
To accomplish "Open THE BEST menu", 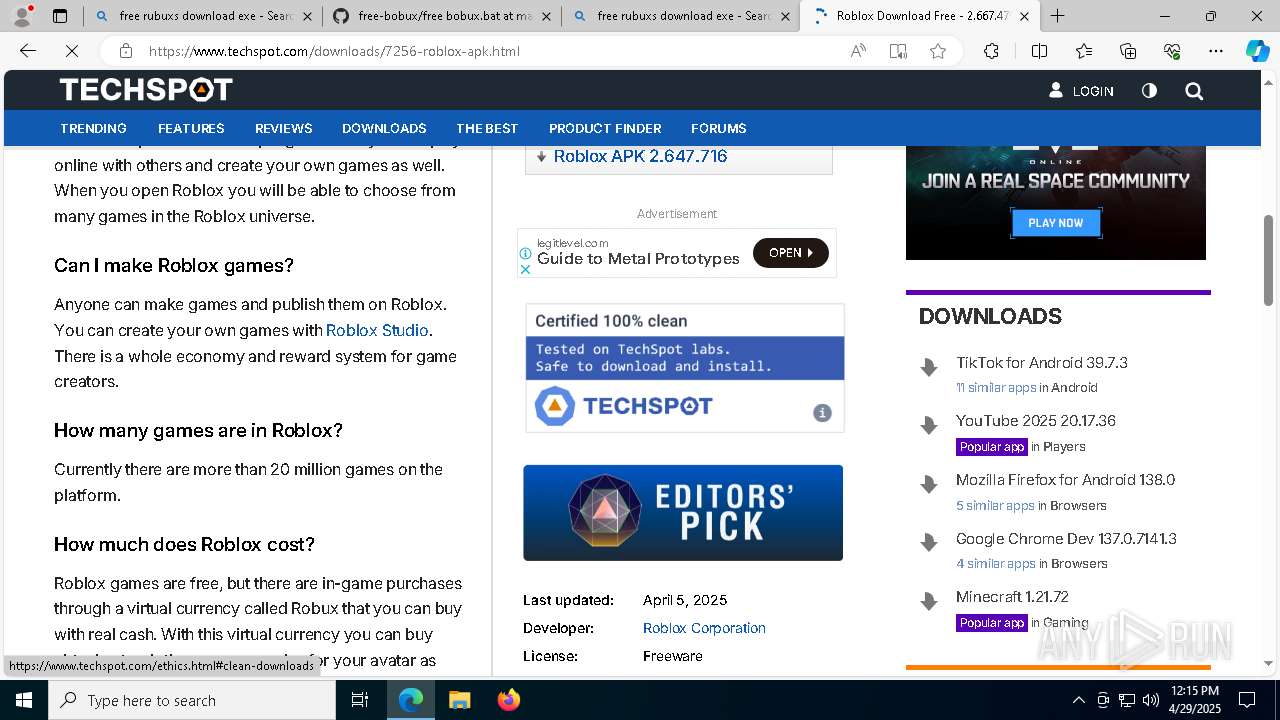I will click(487, 128).
